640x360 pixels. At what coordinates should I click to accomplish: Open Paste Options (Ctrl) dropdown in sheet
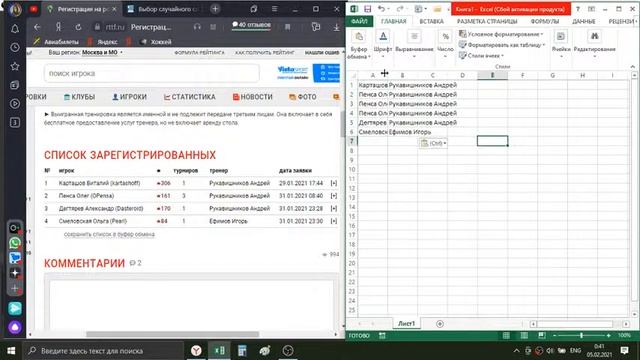pos(433,143)
